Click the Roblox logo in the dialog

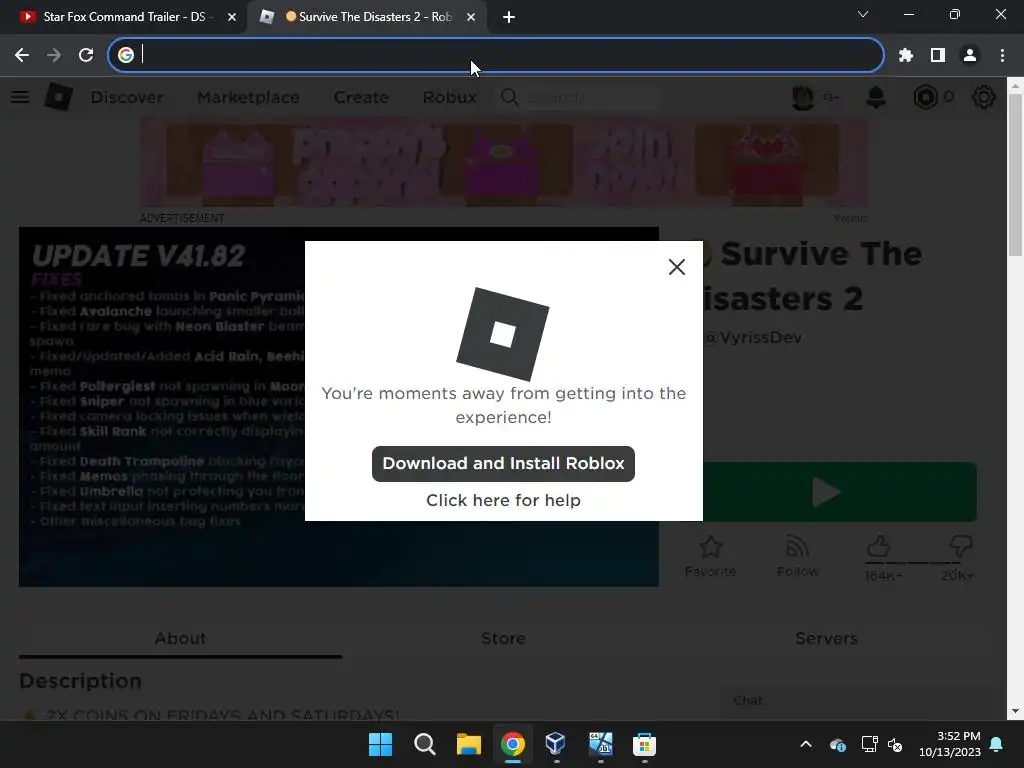coord(503,334)
